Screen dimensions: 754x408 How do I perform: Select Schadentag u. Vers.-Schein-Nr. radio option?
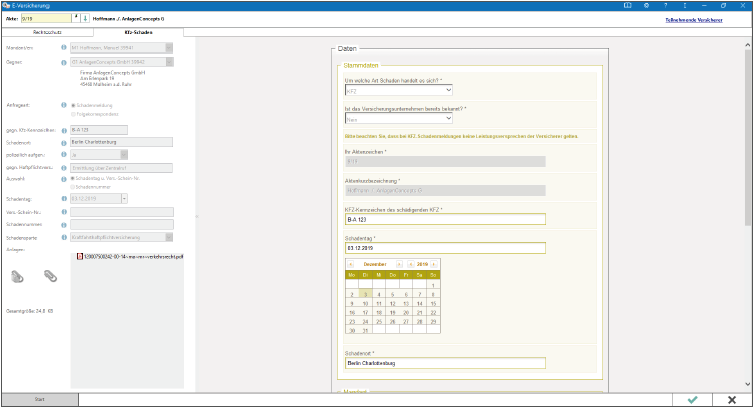(73, 178)
